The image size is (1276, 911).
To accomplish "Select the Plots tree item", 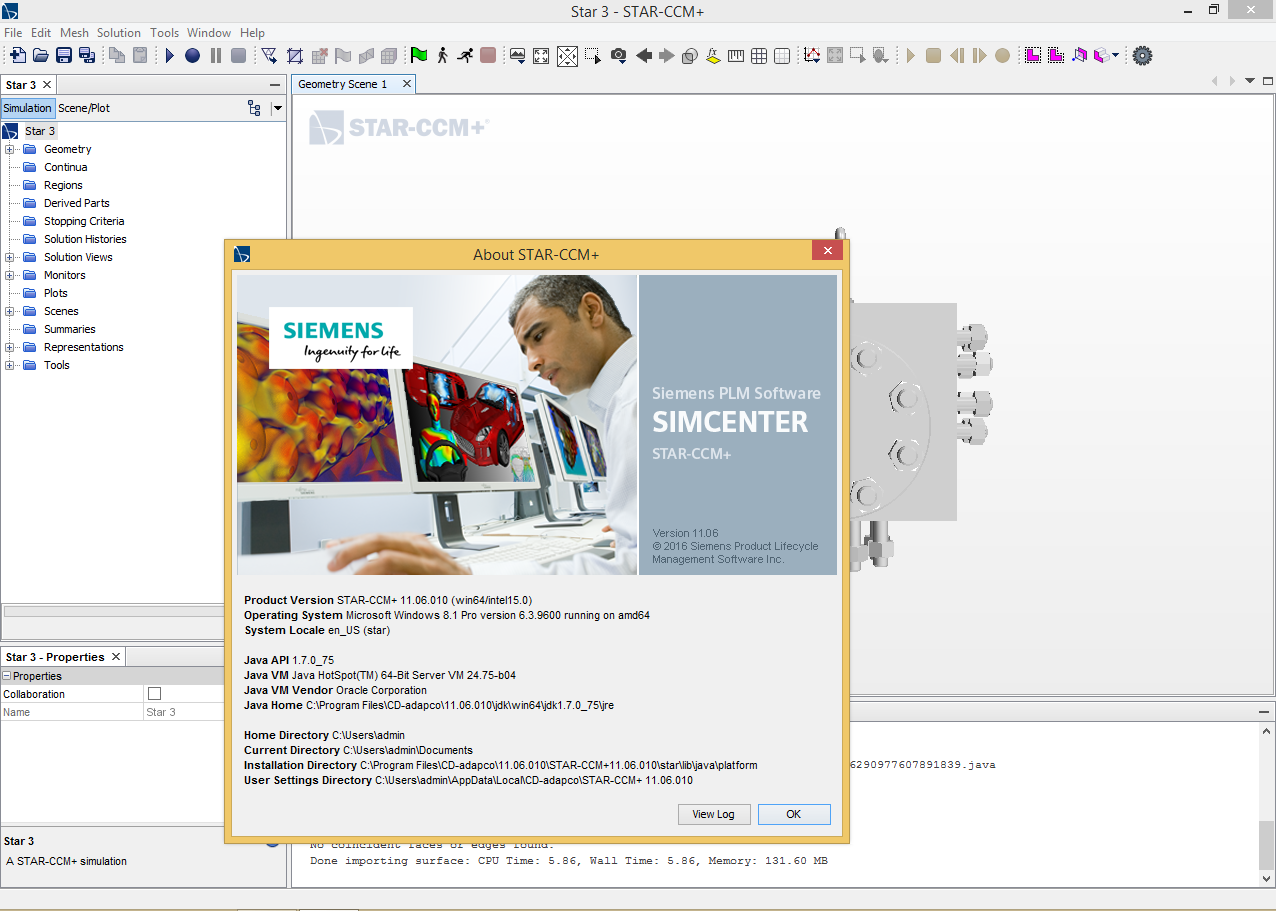I will click(56, 293).
